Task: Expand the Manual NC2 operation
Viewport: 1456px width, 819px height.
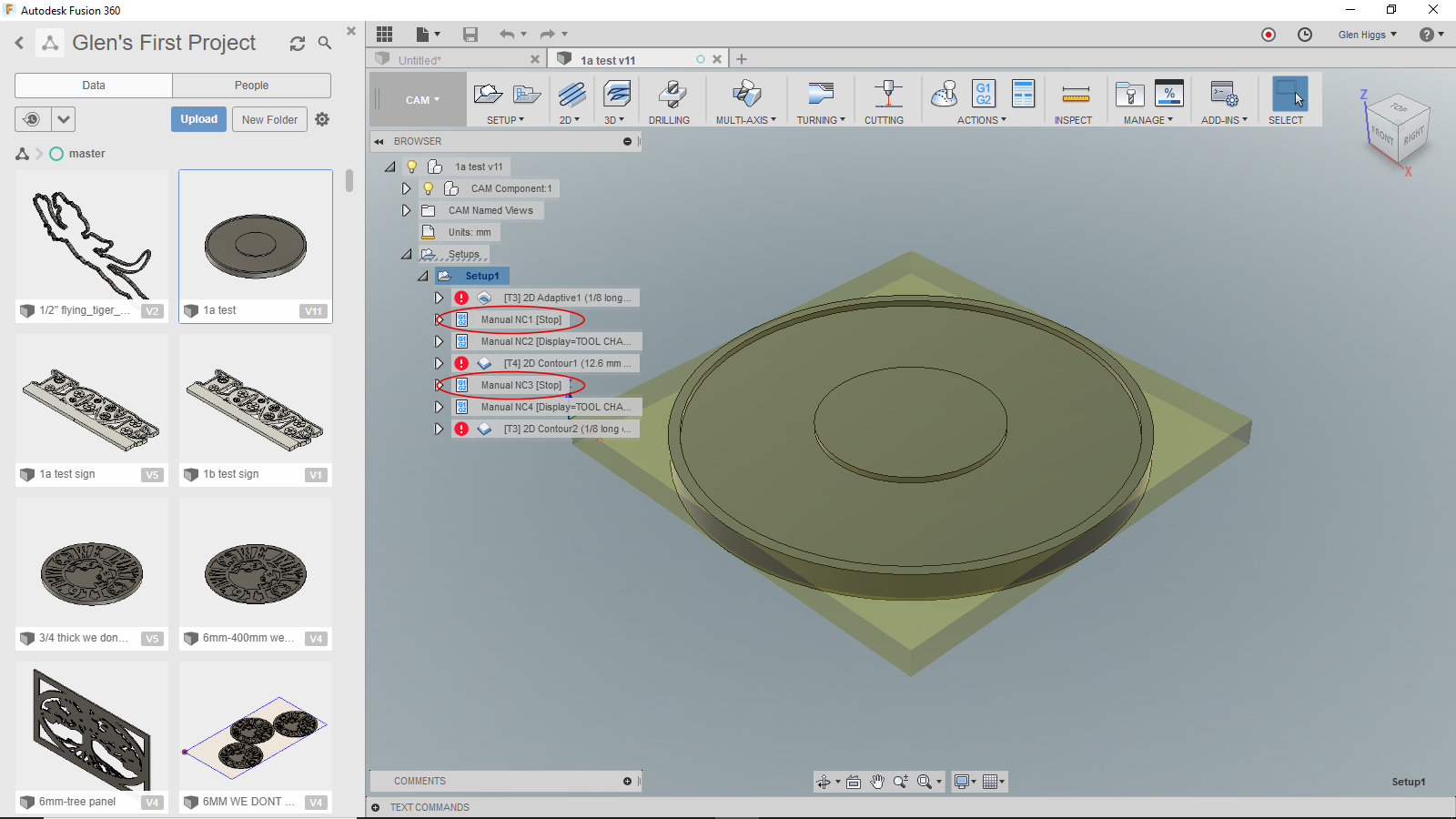Action: [439, 341]
